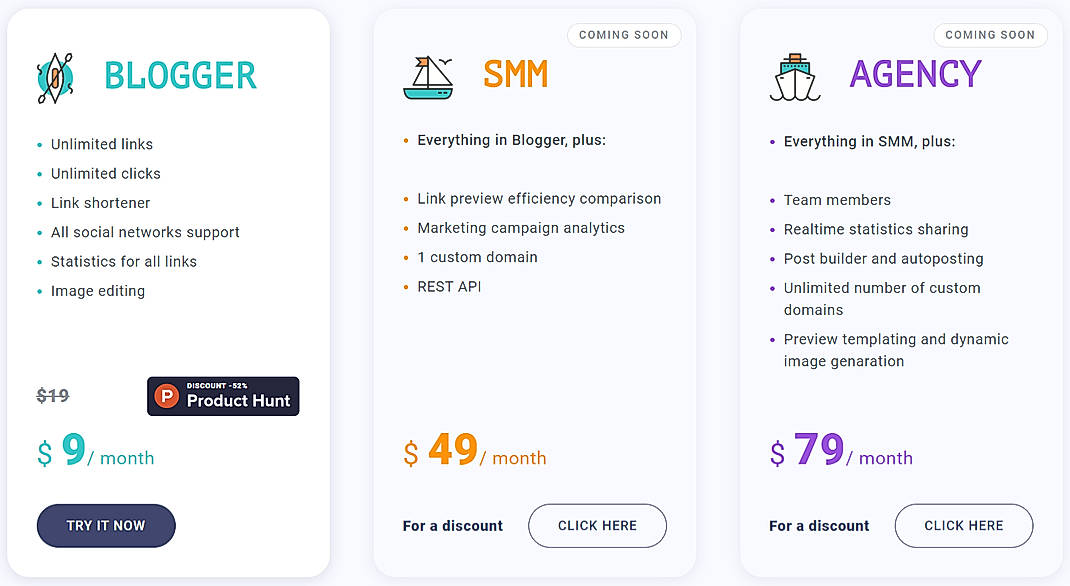
Task: Select the AGENCY plan title
Action: click(915, 74)
